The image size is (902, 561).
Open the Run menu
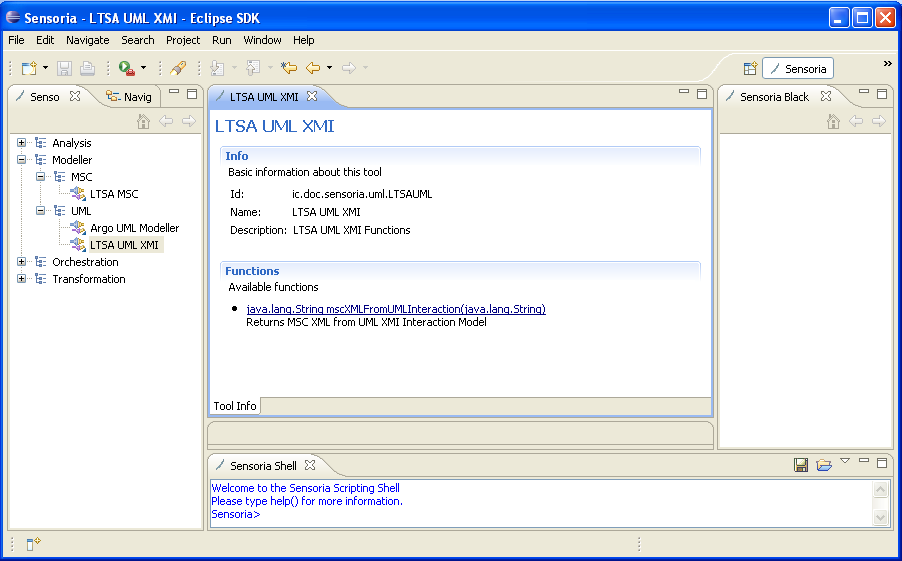(221, 40)
